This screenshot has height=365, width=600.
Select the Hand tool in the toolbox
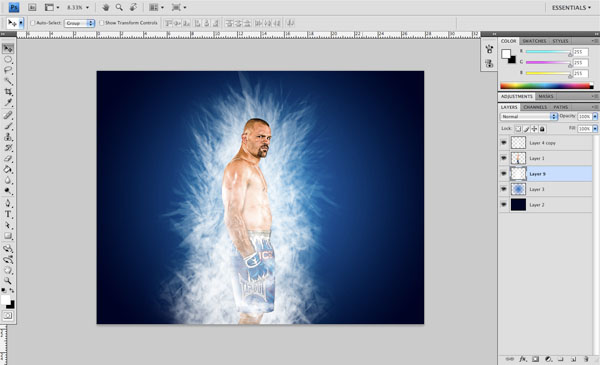[8, 270]
